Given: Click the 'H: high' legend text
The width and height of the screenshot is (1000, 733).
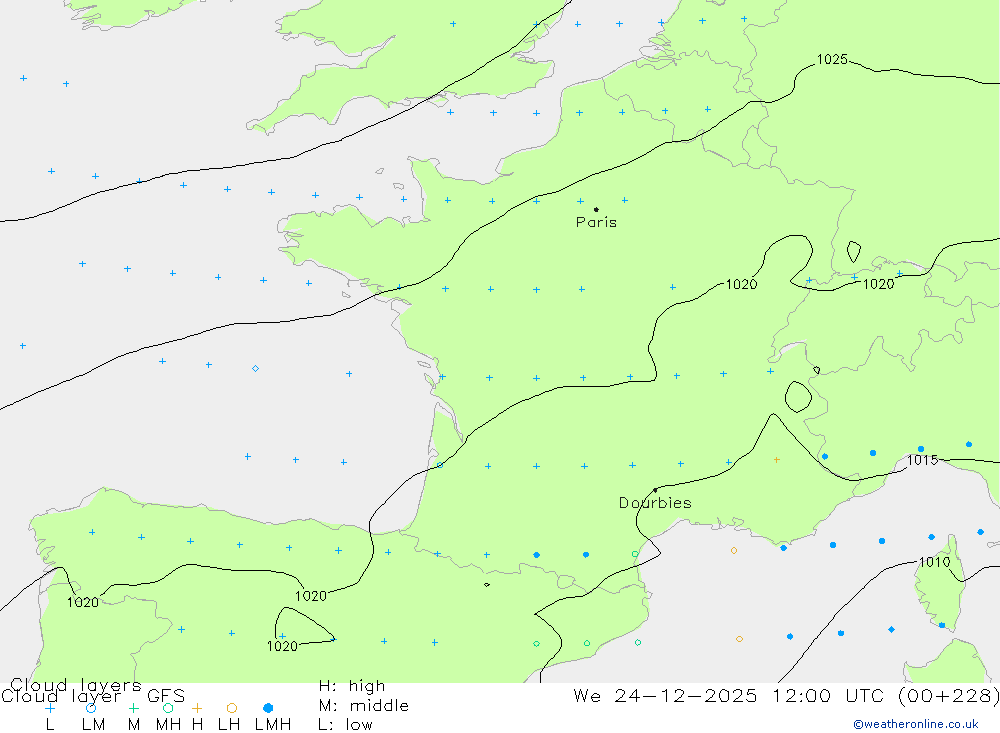Looking at the screenshot, I should (351, 686).
